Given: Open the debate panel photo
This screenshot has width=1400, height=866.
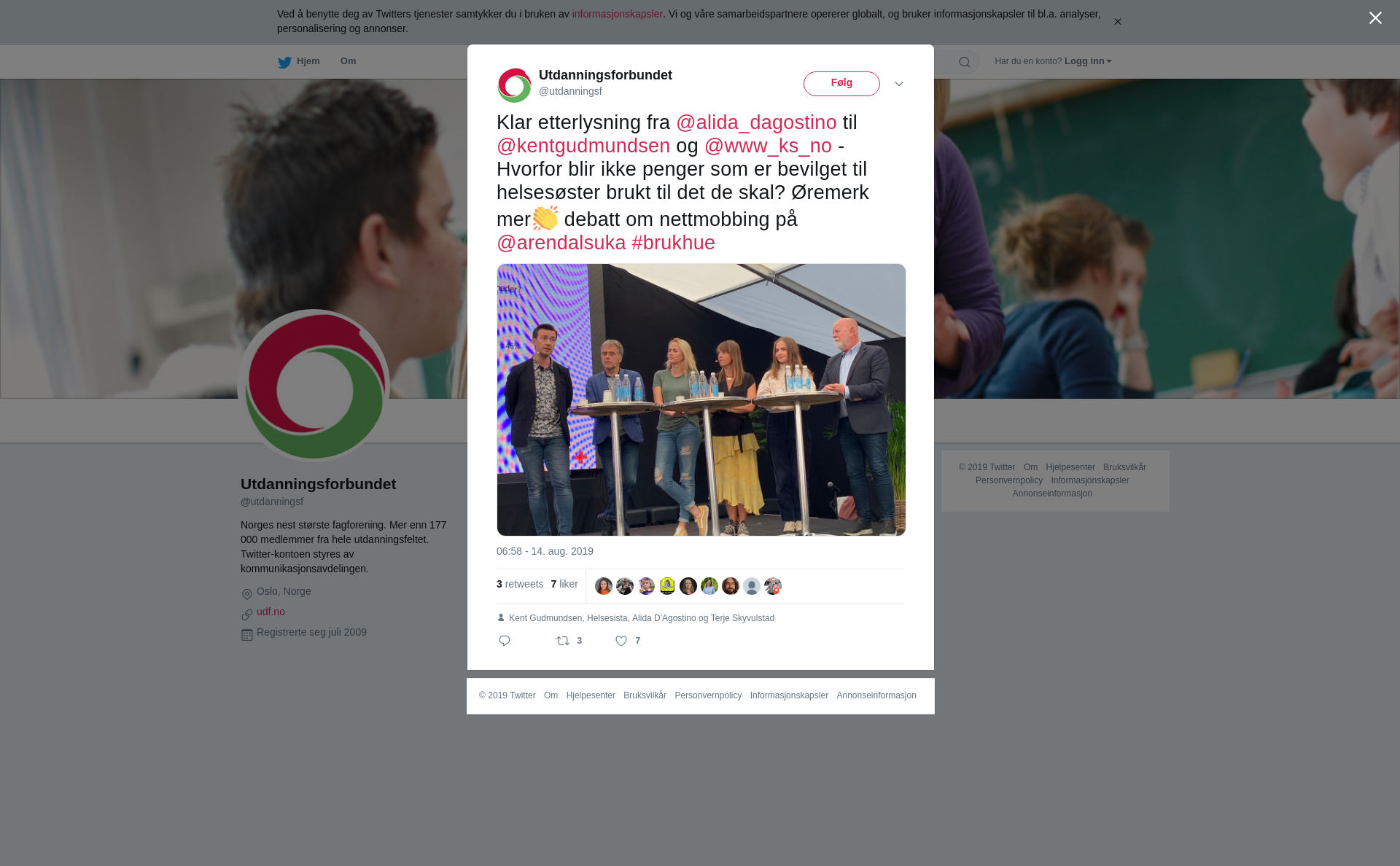Looking at the screenshot, I should pyautogui.click(x=701, y=399).
